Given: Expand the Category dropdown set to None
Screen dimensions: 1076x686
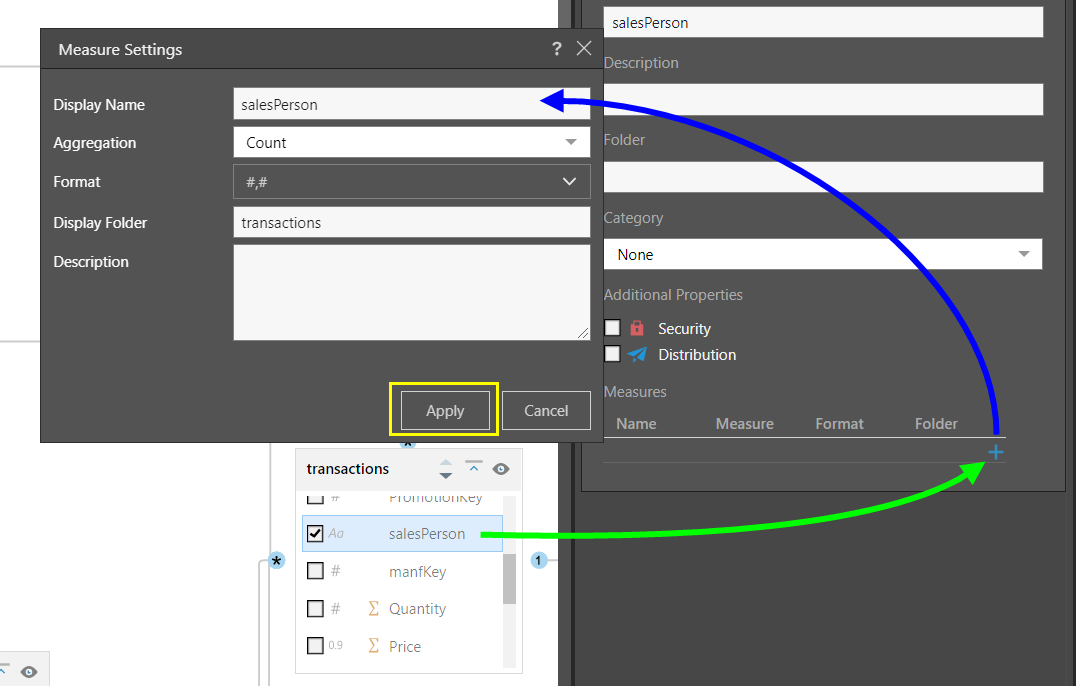Looking at the screenshot, I should point(822,255).
